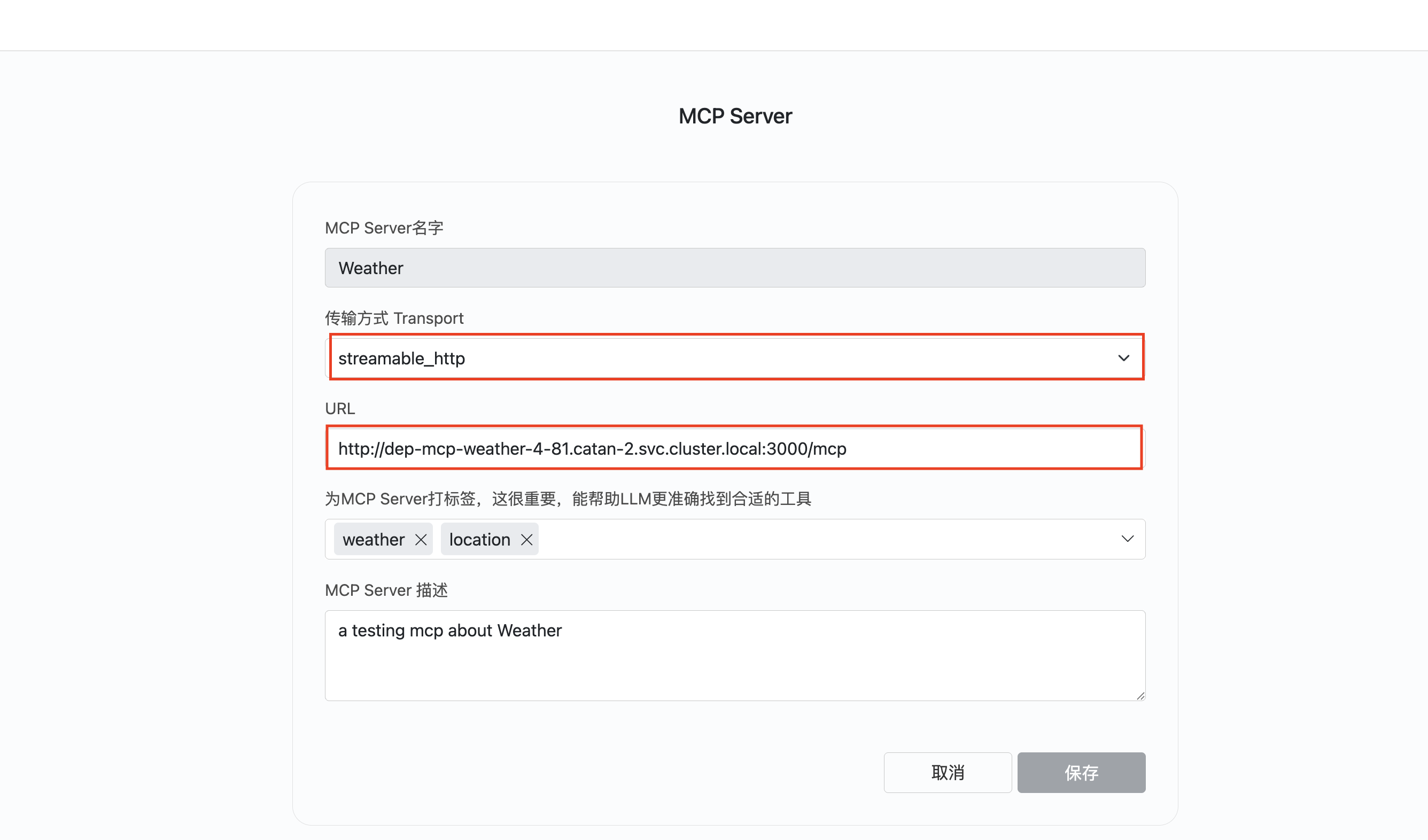Click the tags selector chevron arrow
The width and height of the screenshot is (1428, 840).
point(1127,539)
